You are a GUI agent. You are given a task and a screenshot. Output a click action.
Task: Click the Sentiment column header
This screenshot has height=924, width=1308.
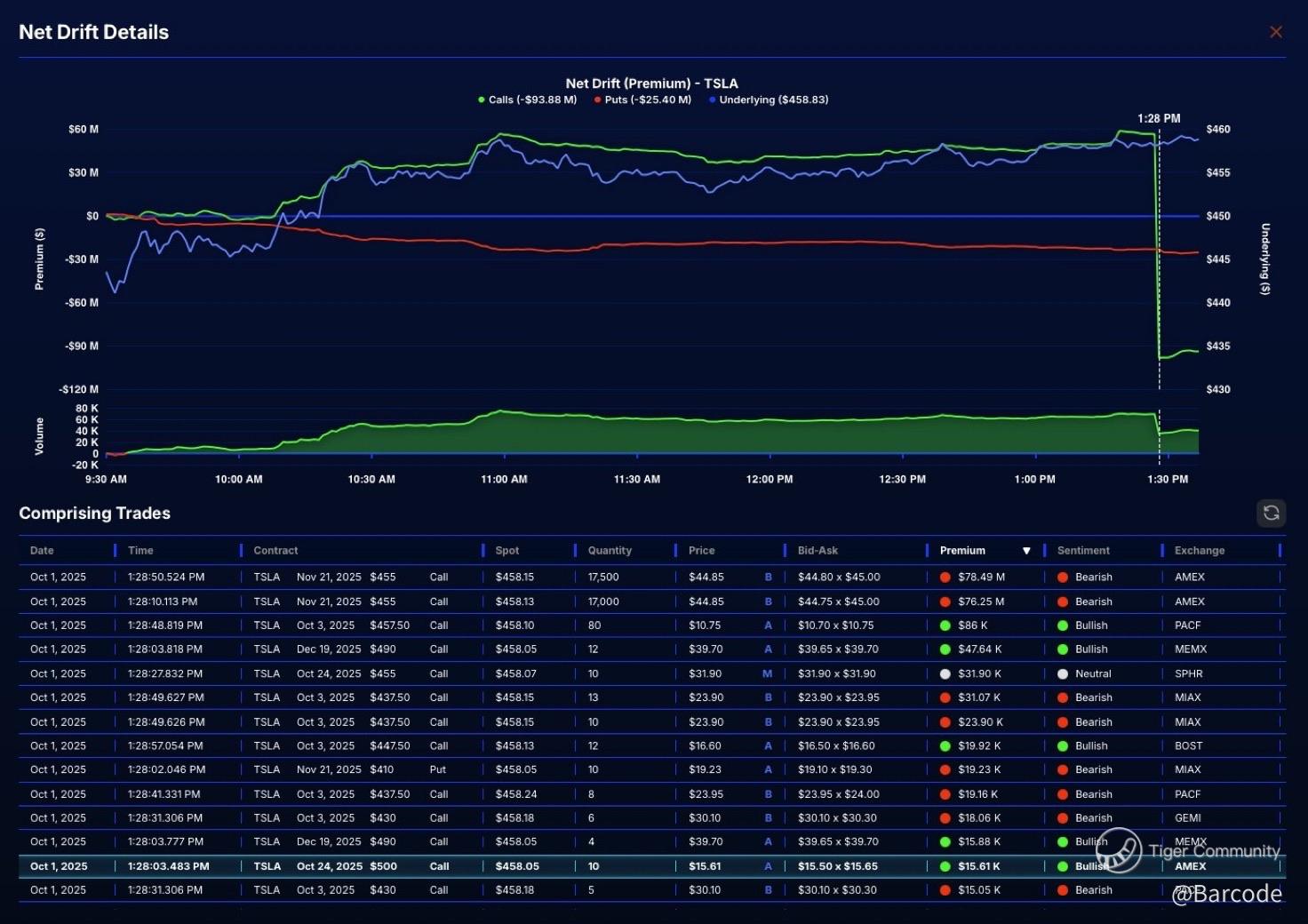[x=1083, y=551]
